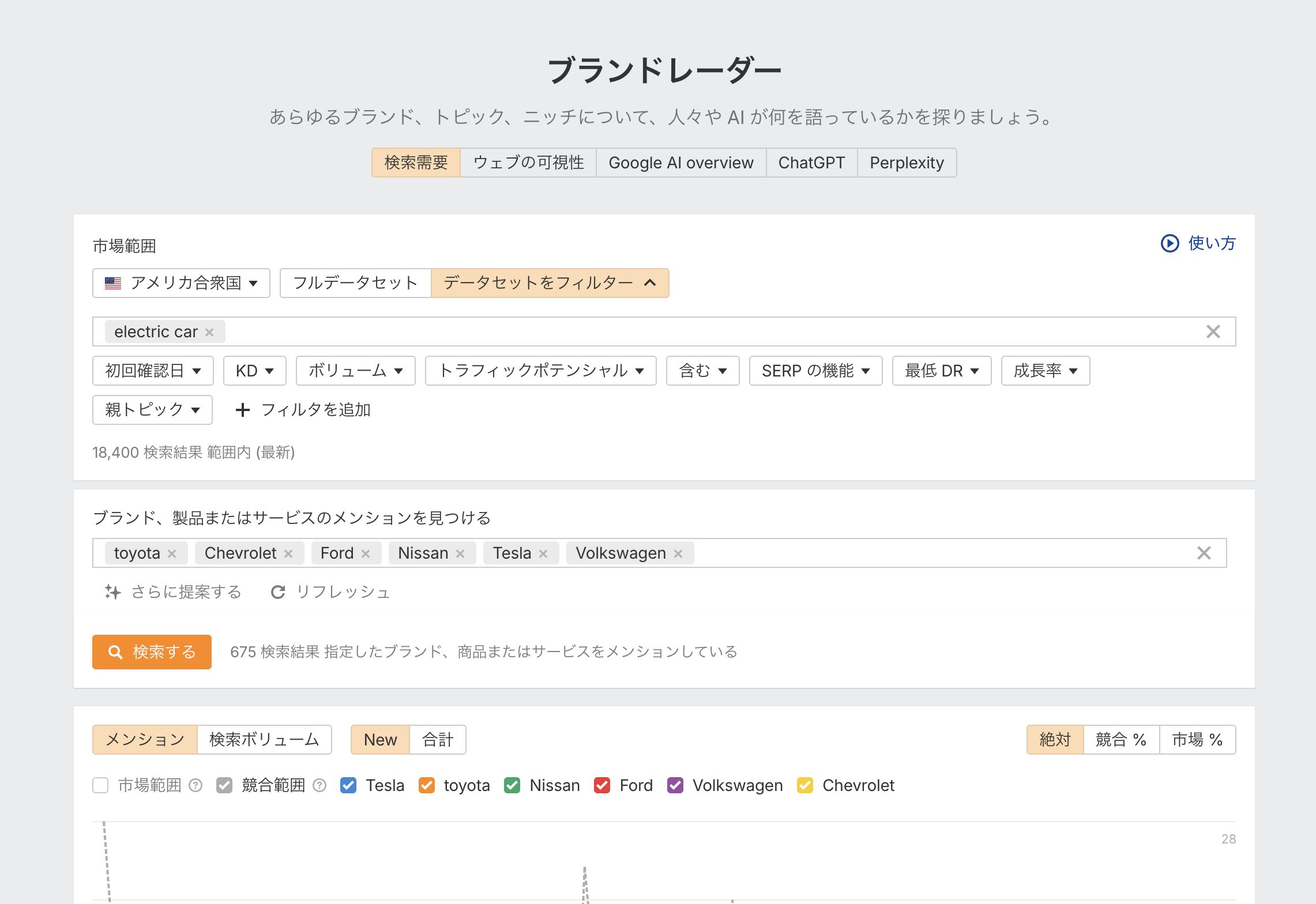The image size is (1316, 904).
Task: Select the メンション chart tab
Action: 145,740
